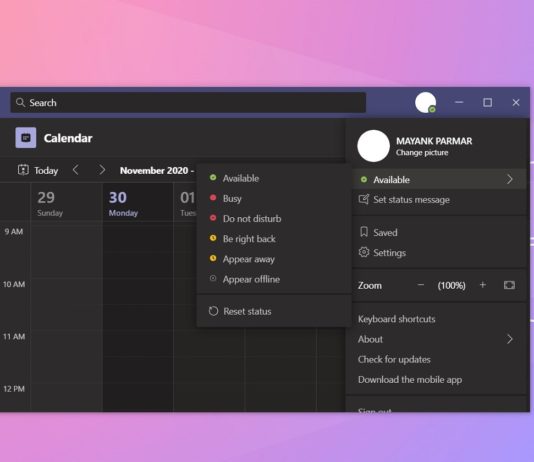Image resolution: width=534 pixels, height=462 pixels.
Task: Click the Saved bookmark icon
Action: [364, 232]
